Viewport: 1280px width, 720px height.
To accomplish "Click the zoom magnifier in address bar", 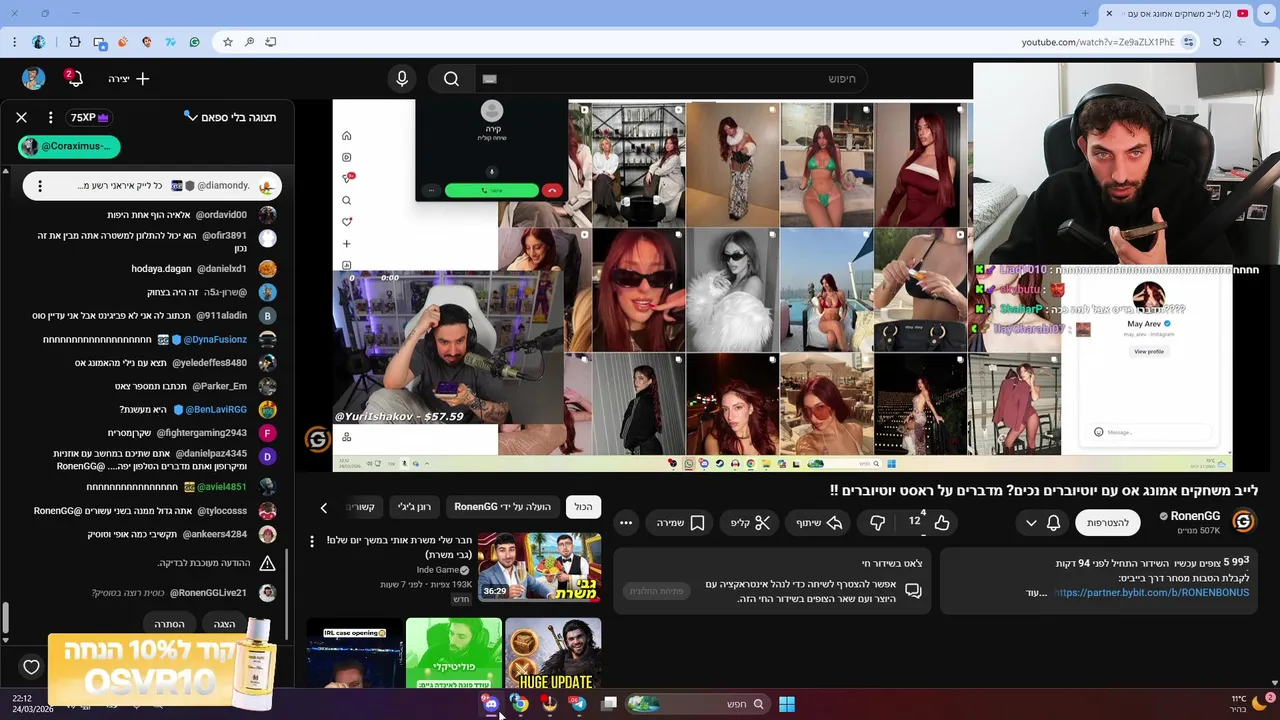I will (249, 42).
